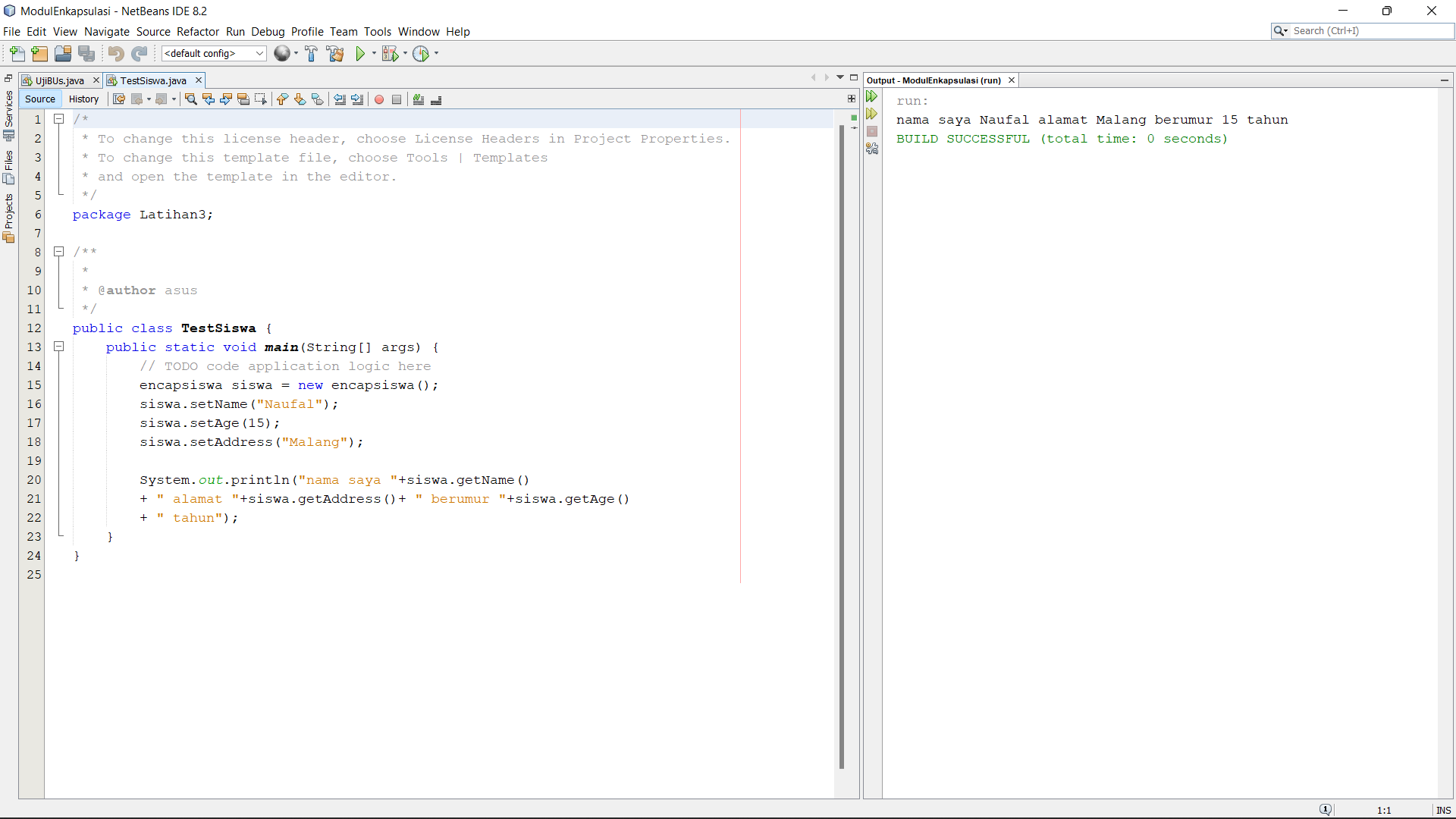Open the default config combo box
Screen dimensions: 1456x819
tap(214, 54)
